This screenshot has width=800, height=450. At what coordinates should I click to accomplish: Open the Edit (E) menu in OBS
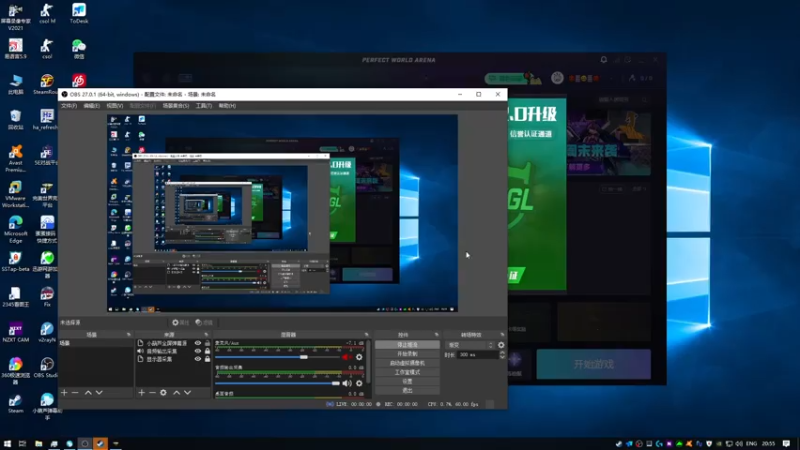coord(91,106)
